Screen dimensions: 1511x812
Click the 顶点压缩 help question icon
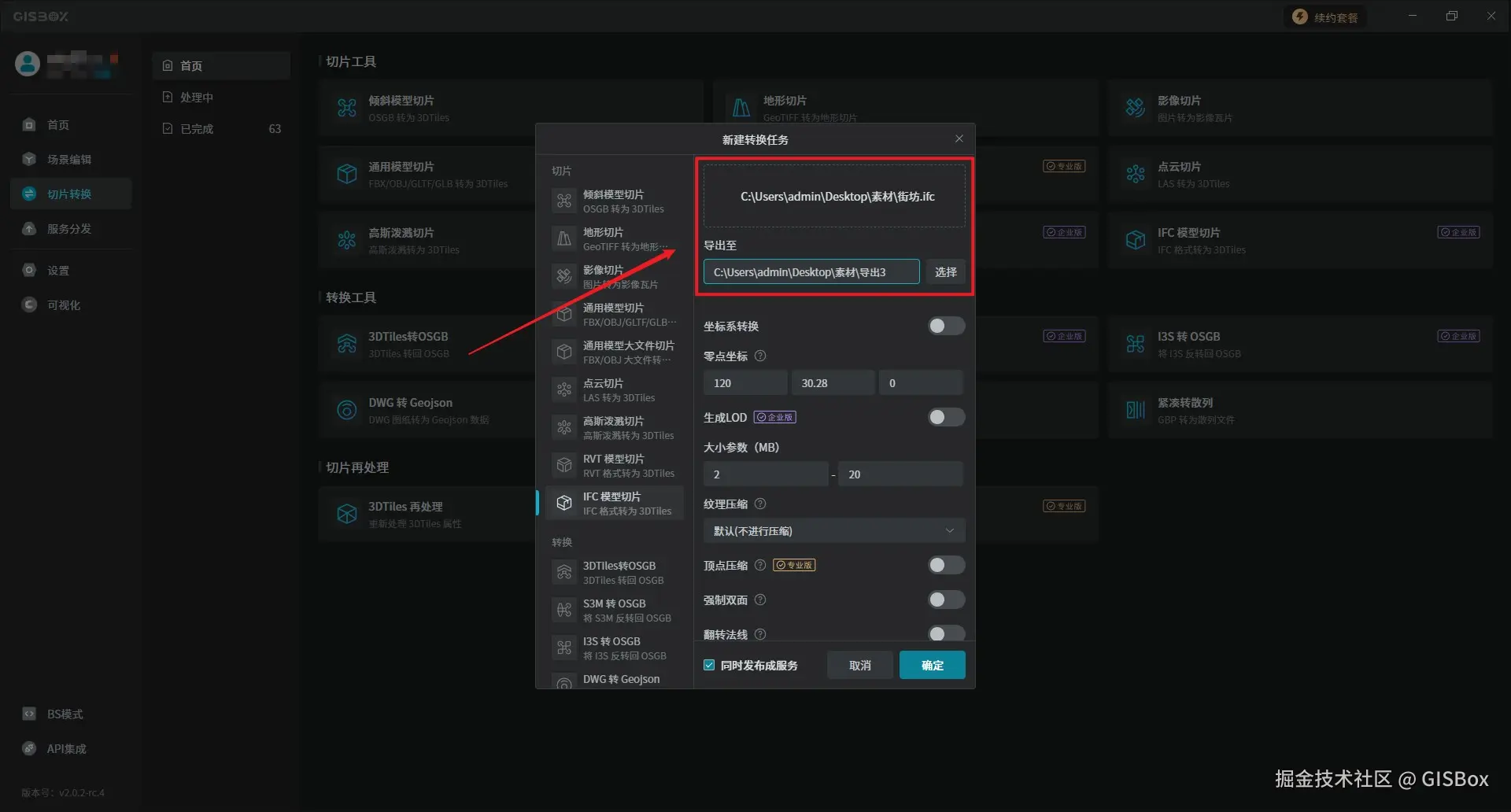(760, 565)
